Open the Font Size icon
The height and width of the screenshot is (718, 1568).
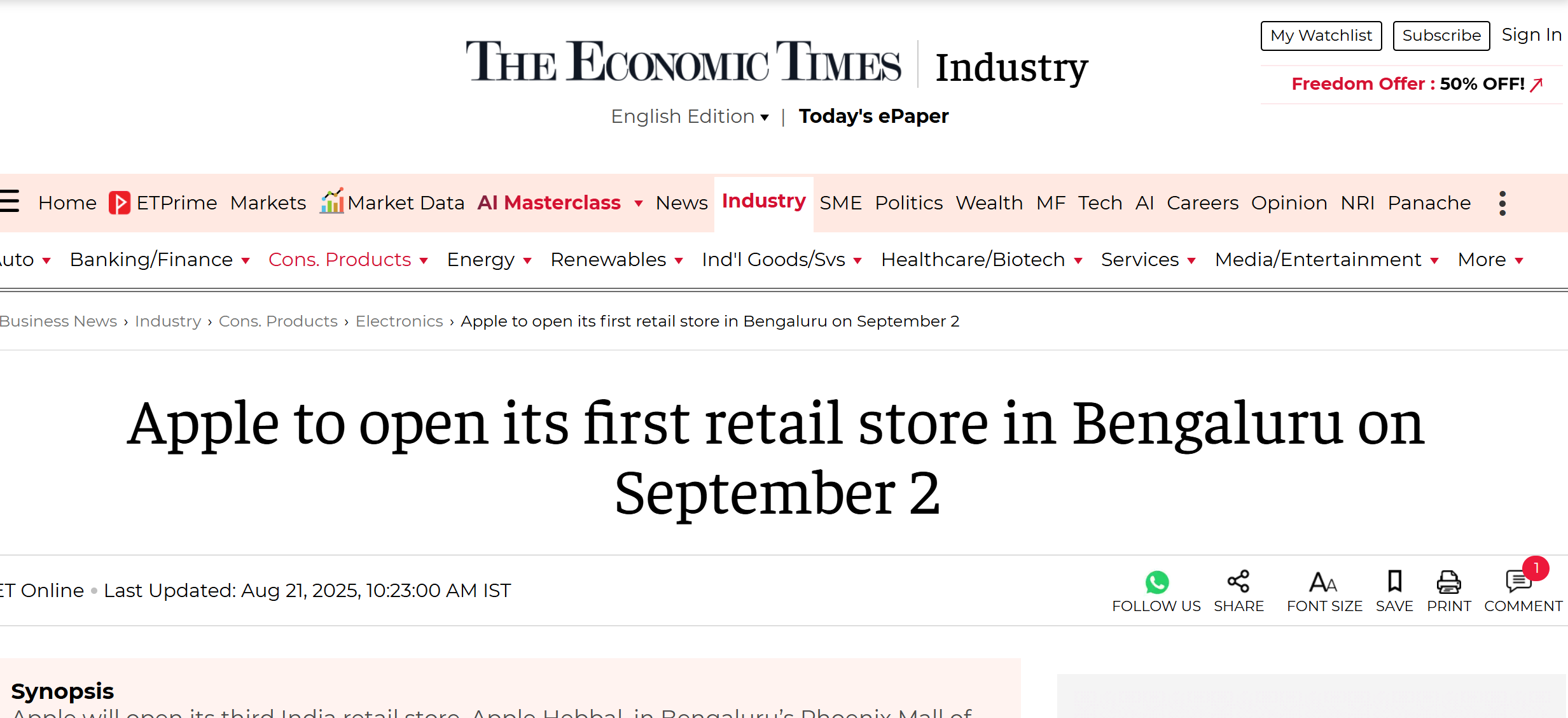pos(1324,582)
